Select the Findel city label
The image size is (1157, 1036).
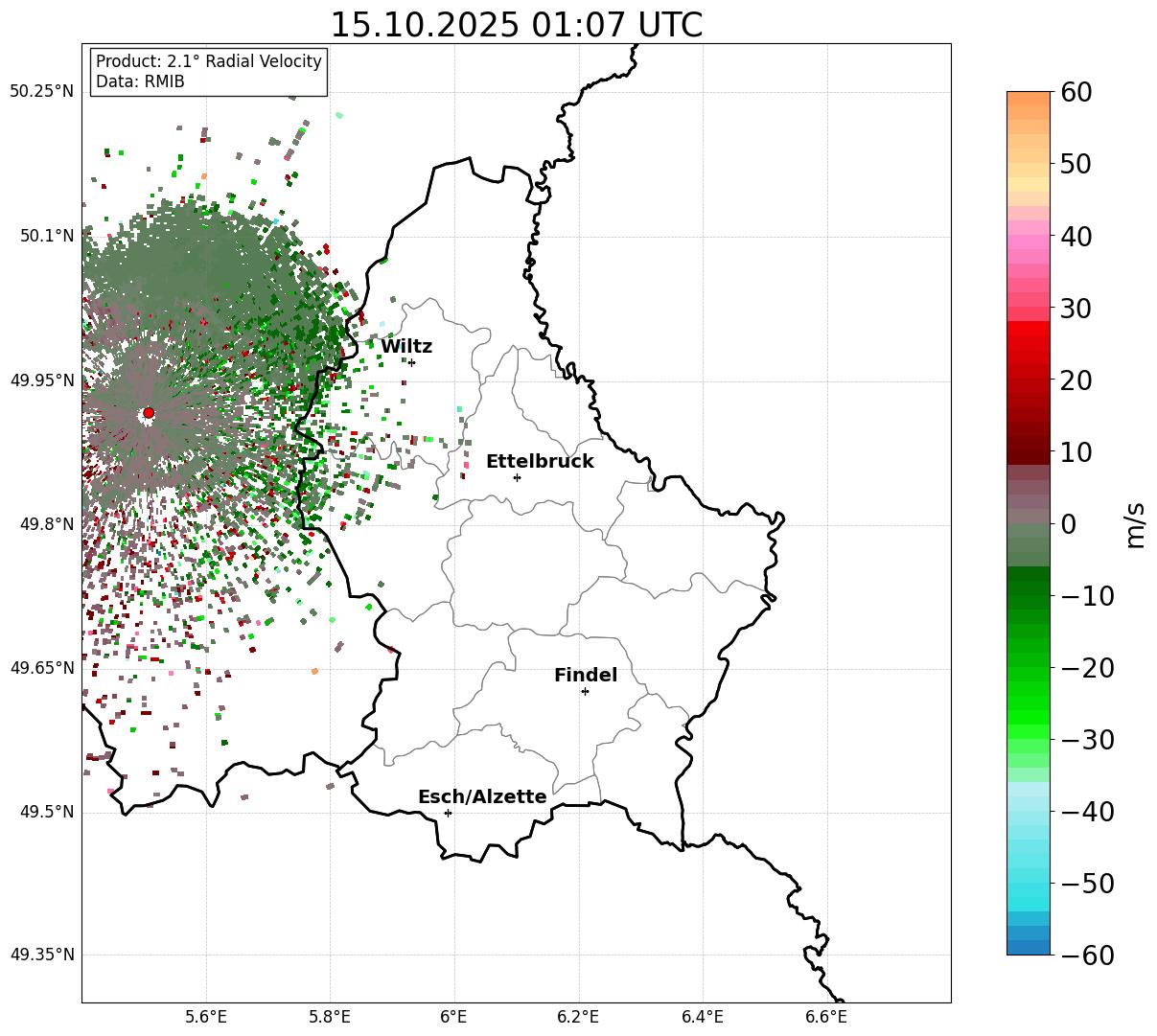pyautogui.click(x=586, y=676)
